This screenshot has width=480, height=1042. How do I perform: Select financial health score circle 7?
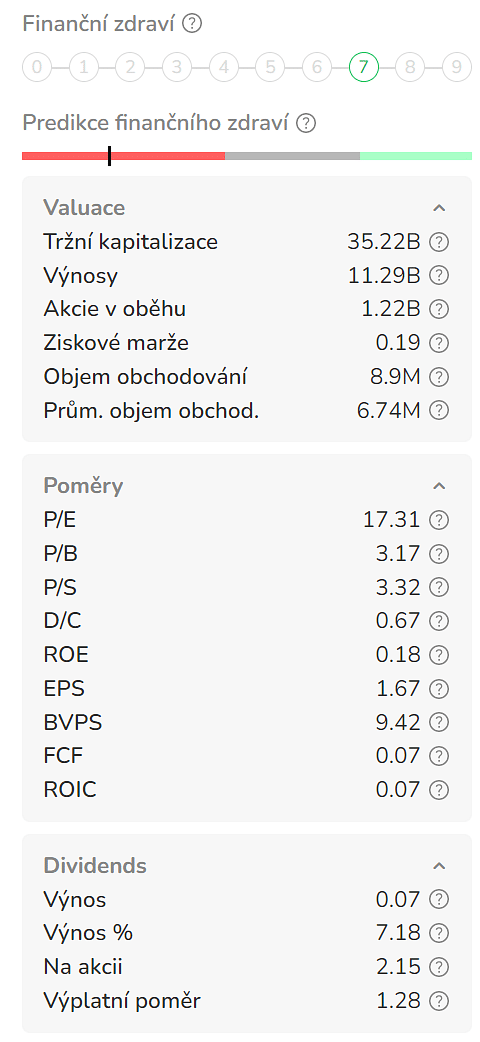364,67
